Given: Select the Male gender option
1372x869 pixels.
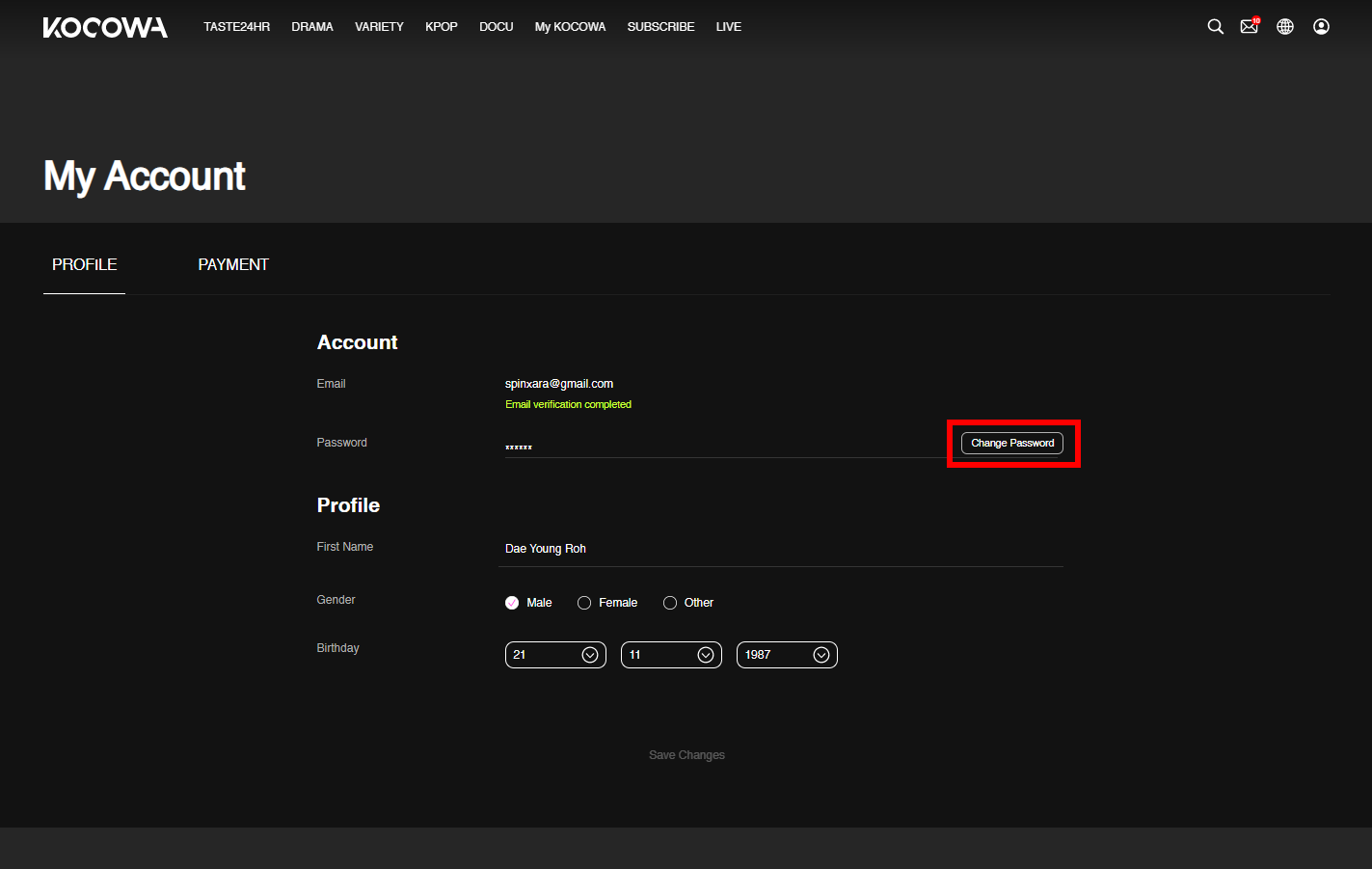Looking at the screenshot, I should click(528, 603).
